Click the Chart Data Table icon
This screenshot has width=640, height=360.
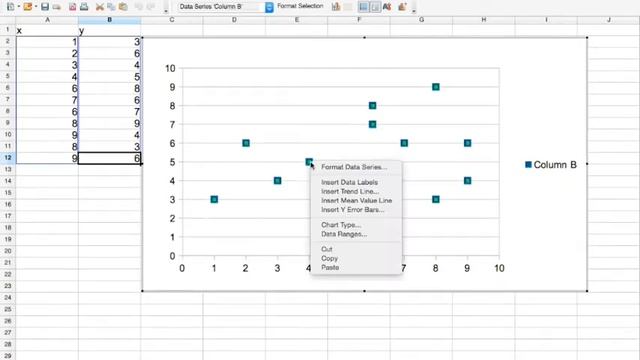(x=348, y=7)
